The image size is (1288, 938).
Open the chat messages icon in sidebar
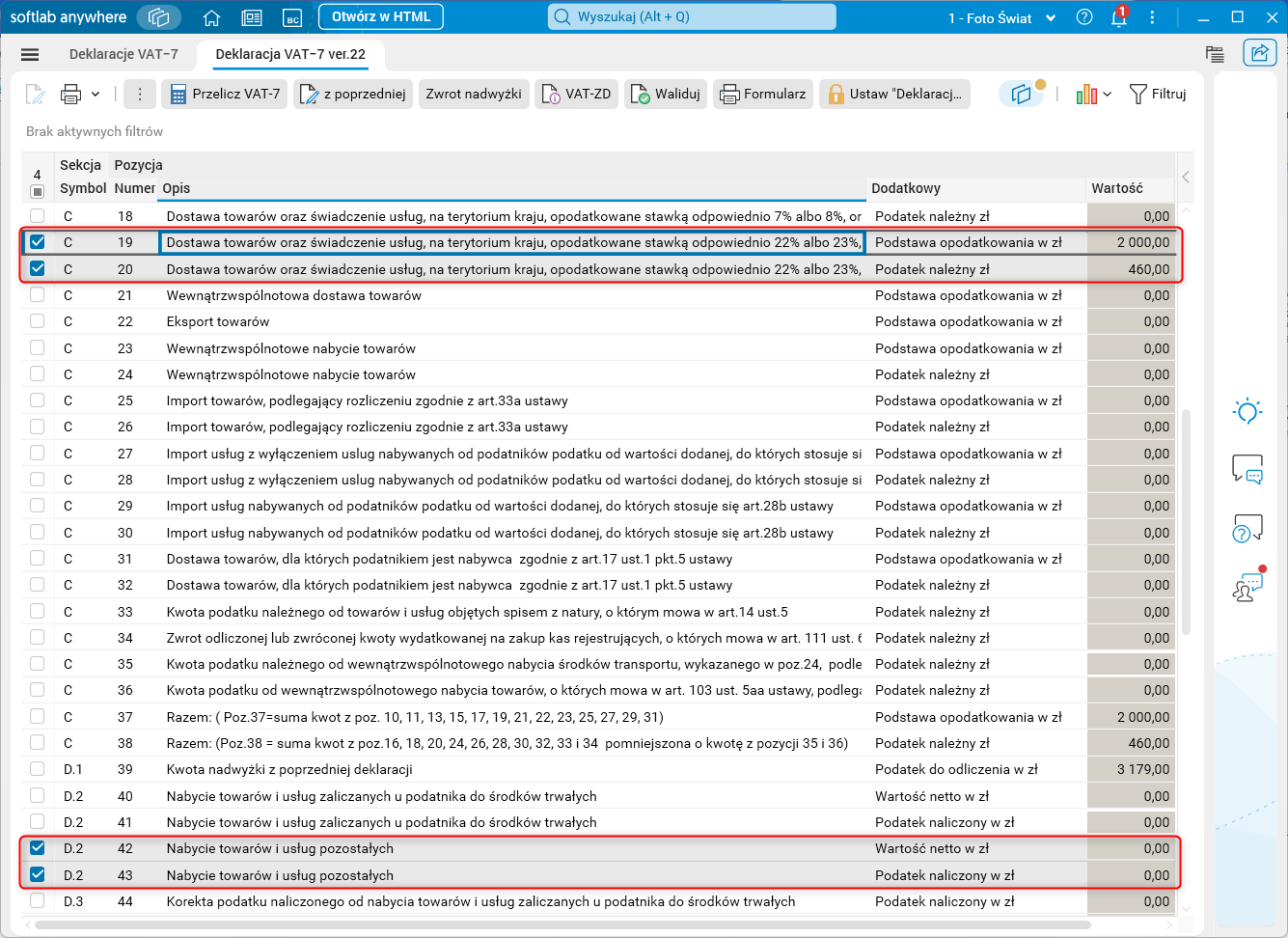1247,469
